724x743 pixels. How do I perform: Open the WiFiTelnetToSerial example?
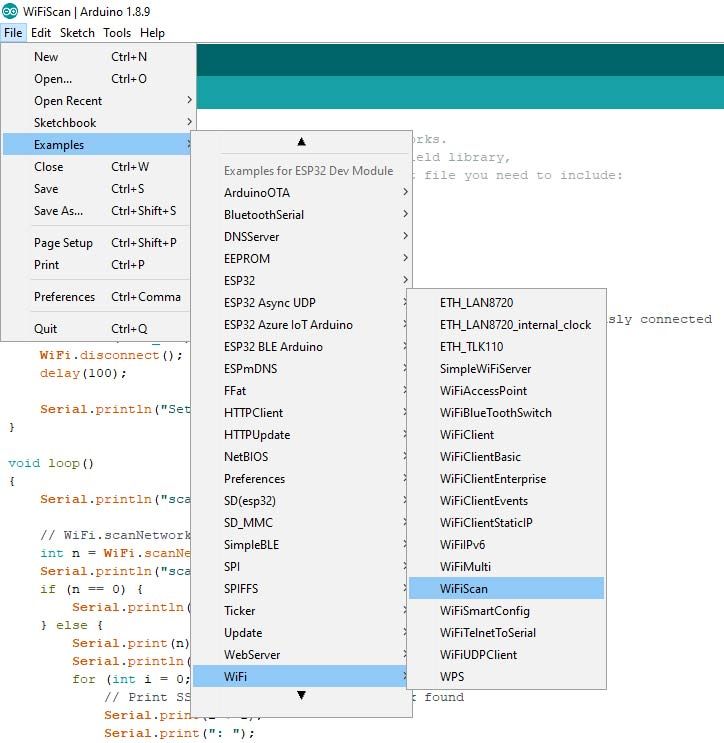point(507,633)
